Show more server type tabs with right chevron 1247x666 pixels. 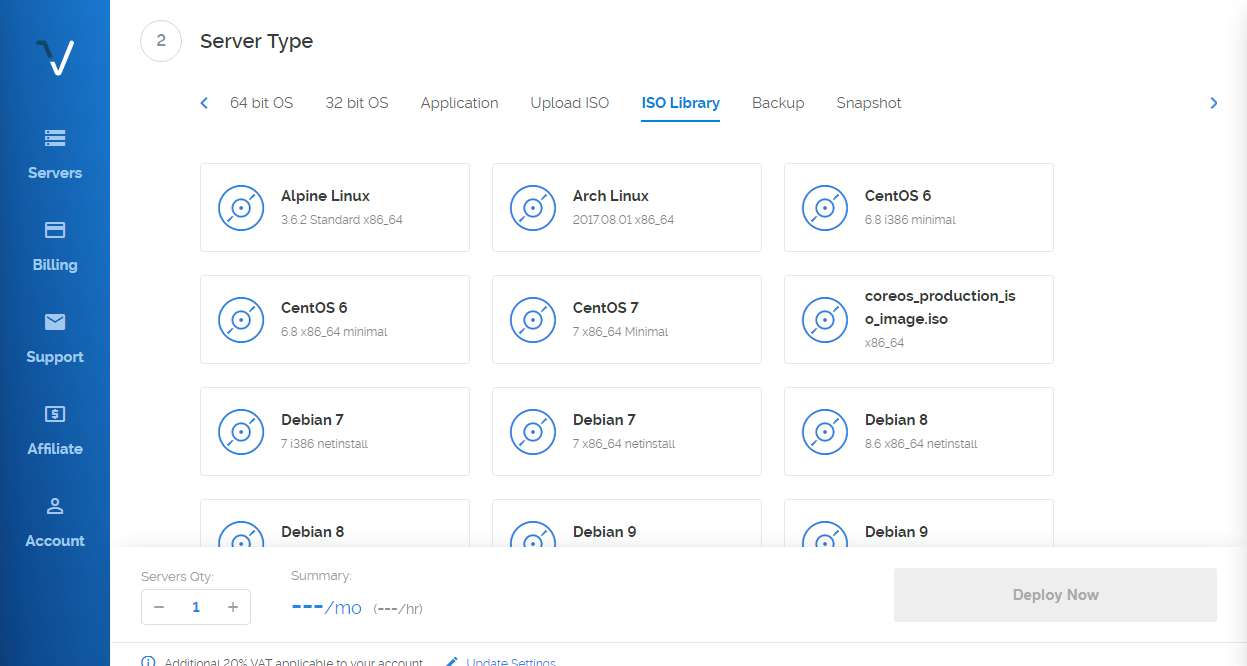1214,103
